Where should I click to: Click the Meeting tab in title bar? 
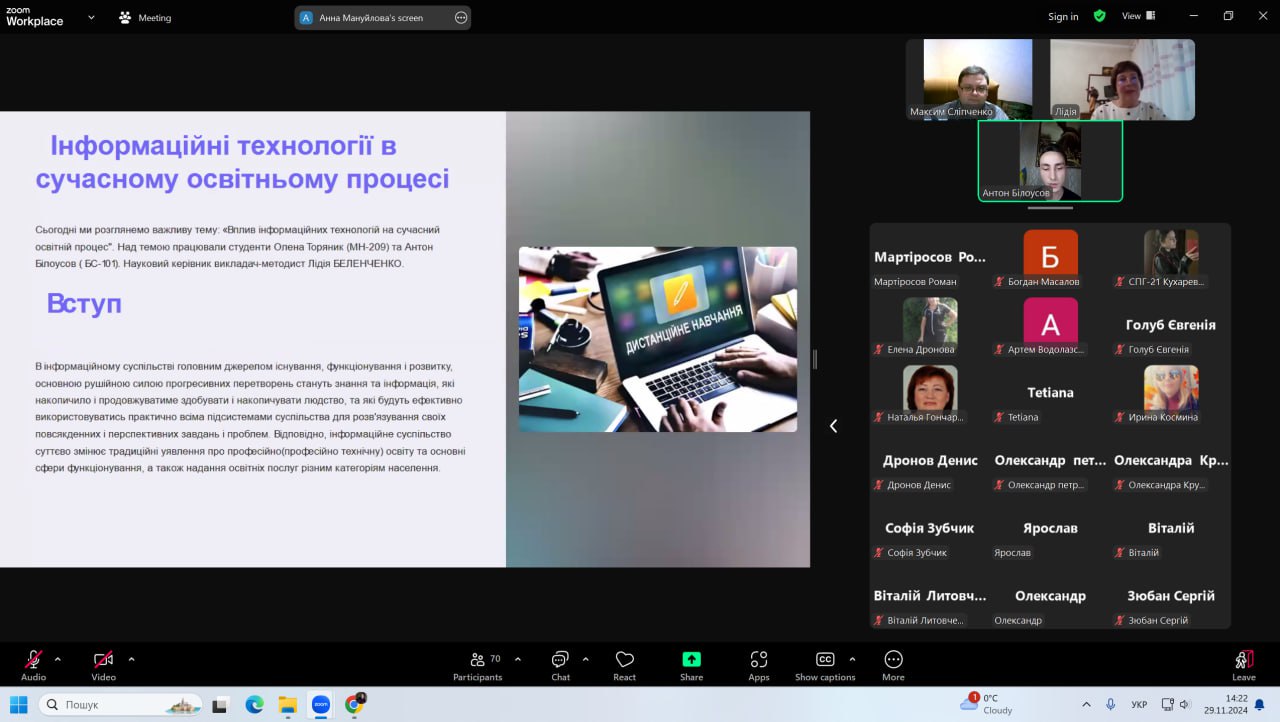tap(145, 17)
